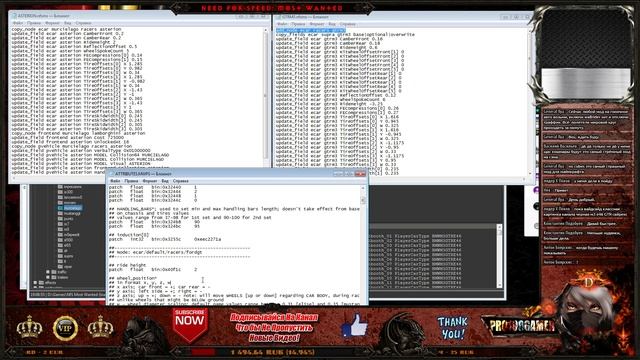Open Файл menu in ATTRIBUTELAMPS Notepad window
The height and width of the screenshot is (360, 640).
(115, 181)
